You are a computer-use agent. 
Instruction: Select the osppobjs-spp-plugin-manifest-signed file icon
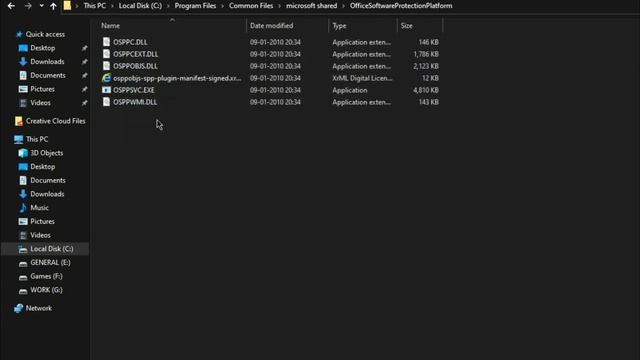(107, 78)
